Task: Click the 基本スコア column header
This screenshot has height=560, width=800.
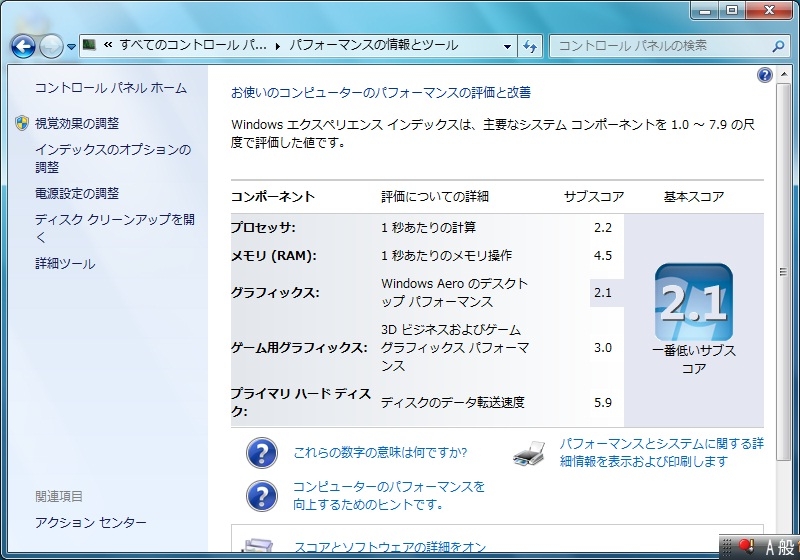Action: click(x=694, y=196)
